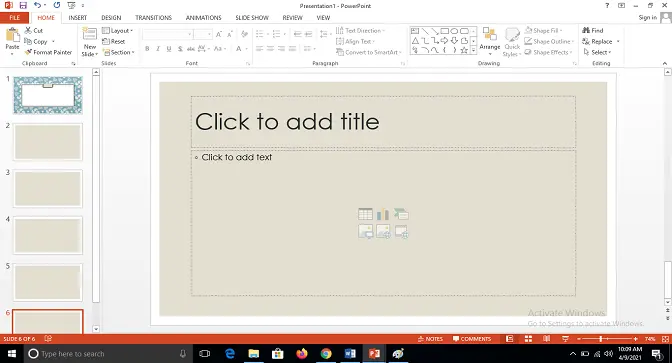The image size is (672, 363).
Task: Select slide 1 thumbnail
Action: pyautogui.click(x=48, y=95)
